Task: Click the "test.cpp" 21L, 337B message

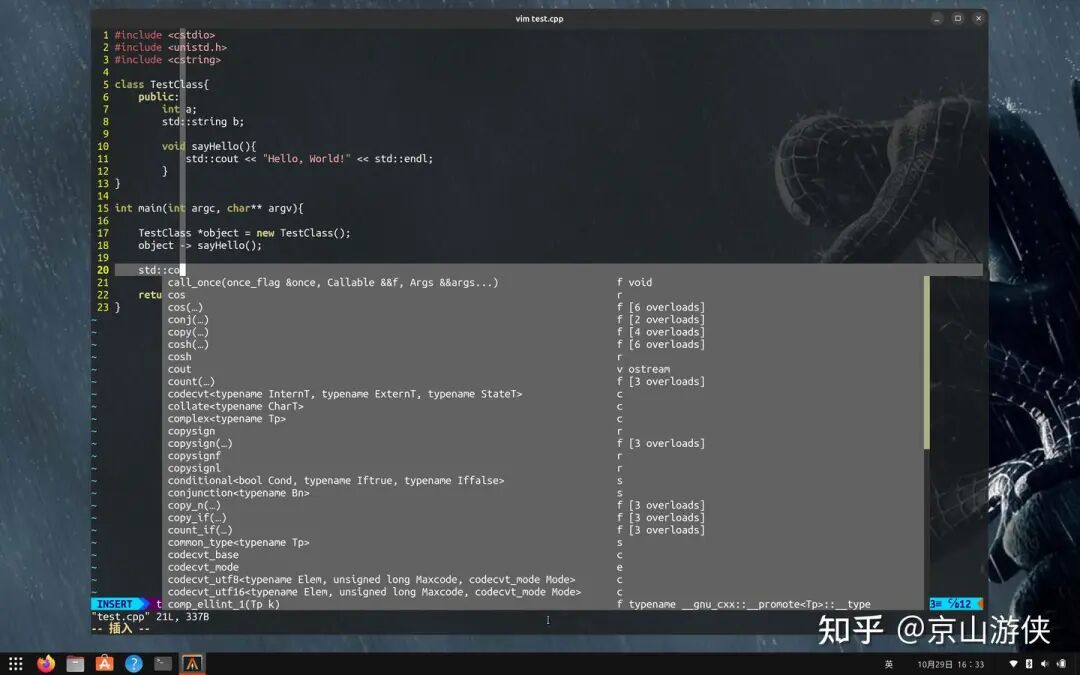Action: coord(150,616)
